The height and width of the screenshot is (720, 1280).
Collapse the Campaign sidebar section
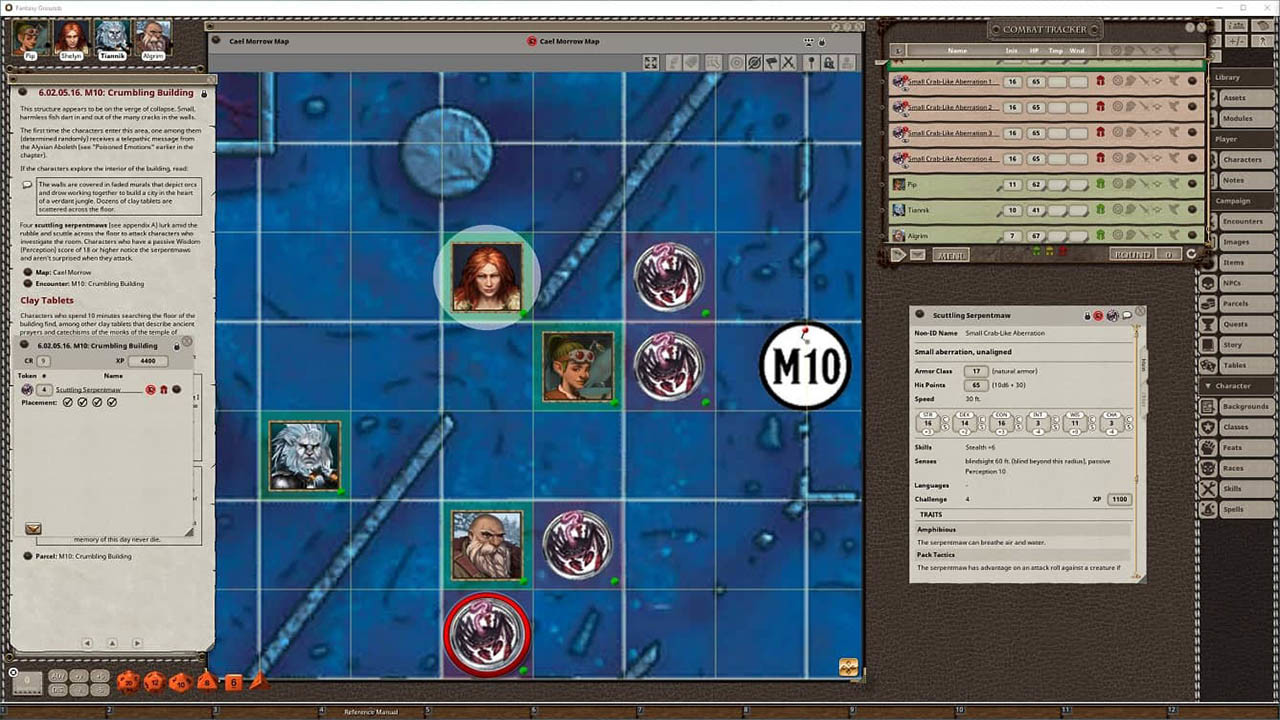click(1233, 200)
